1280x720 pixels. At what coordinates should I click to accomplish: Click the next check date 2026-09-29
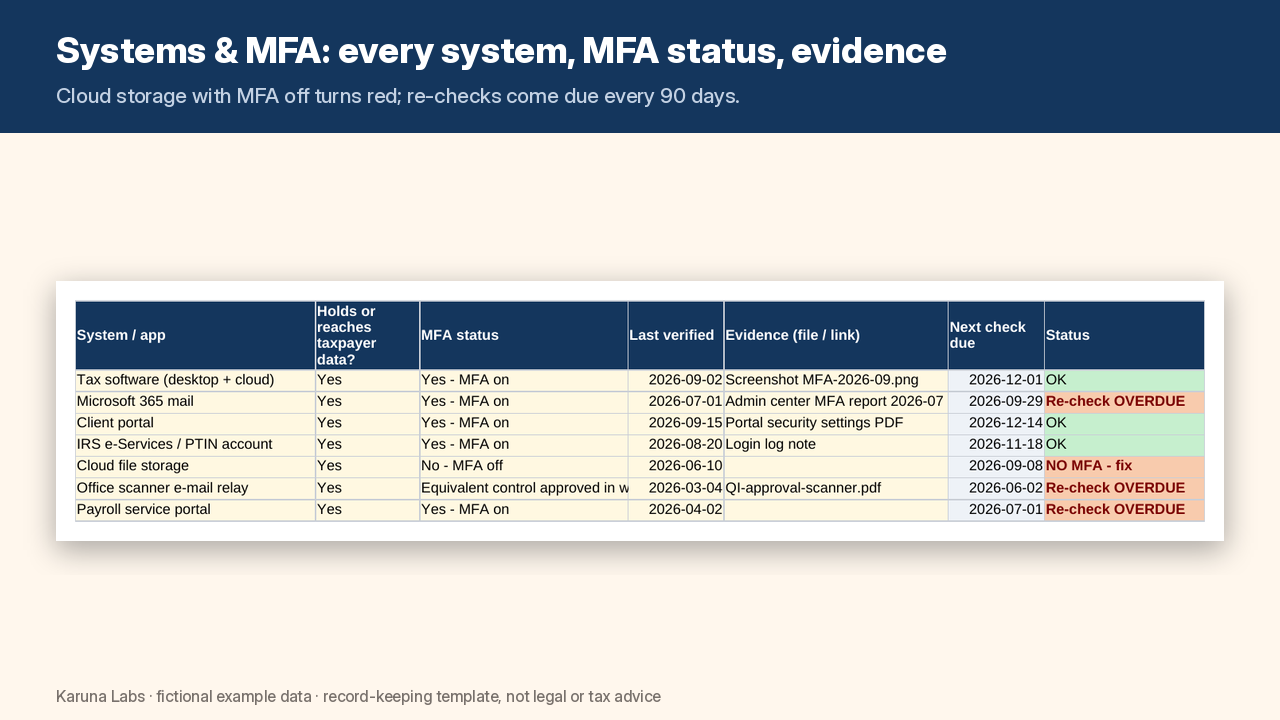pos(996,402)
